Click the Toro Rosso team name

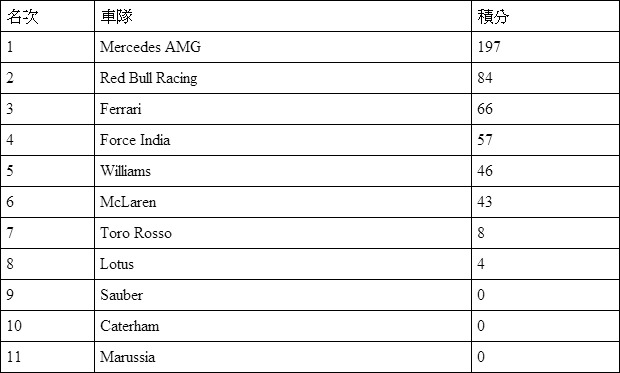coord(136,233)
